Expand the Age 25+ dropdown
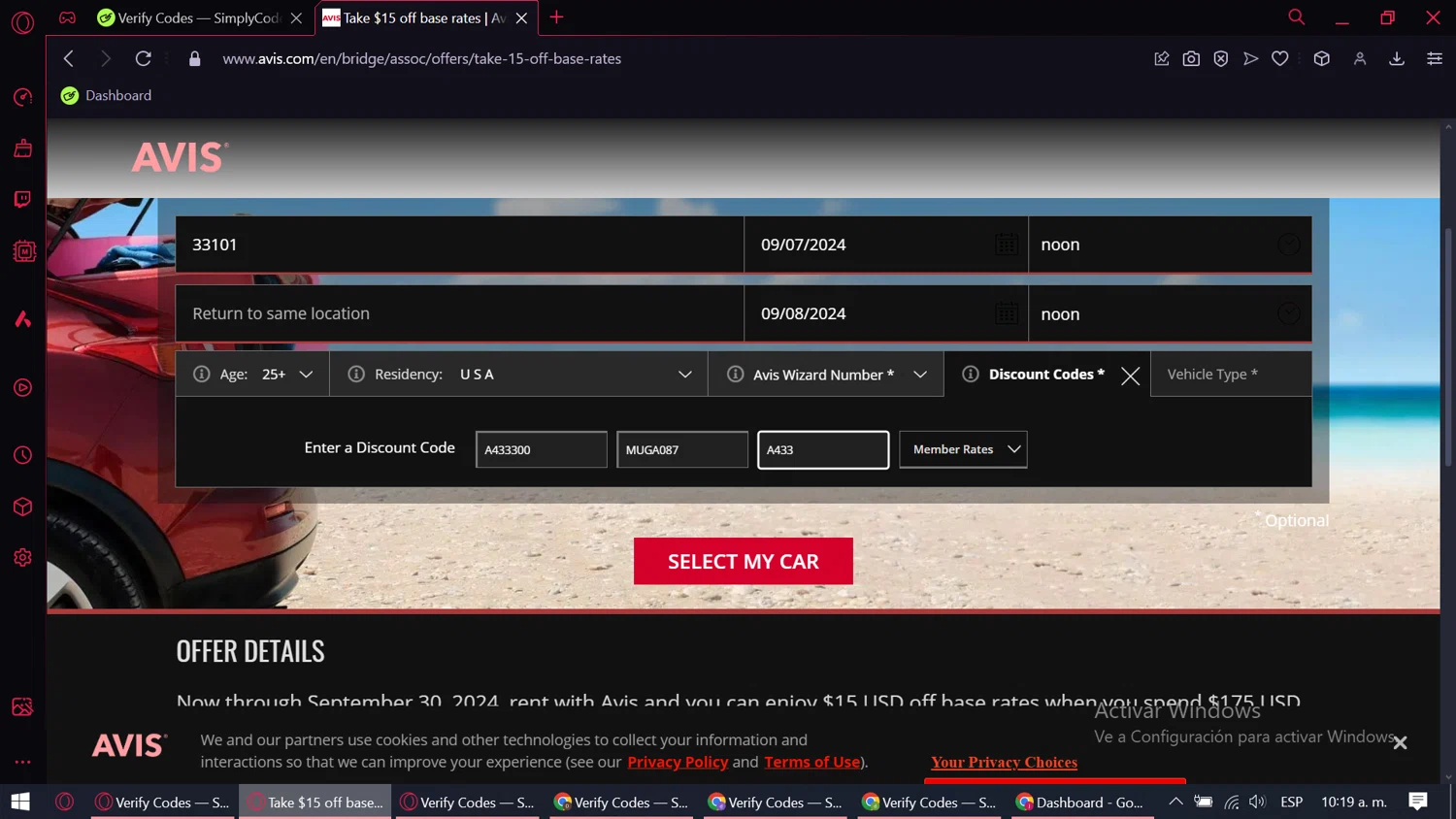1456x819 pixels. coord(306,374)
